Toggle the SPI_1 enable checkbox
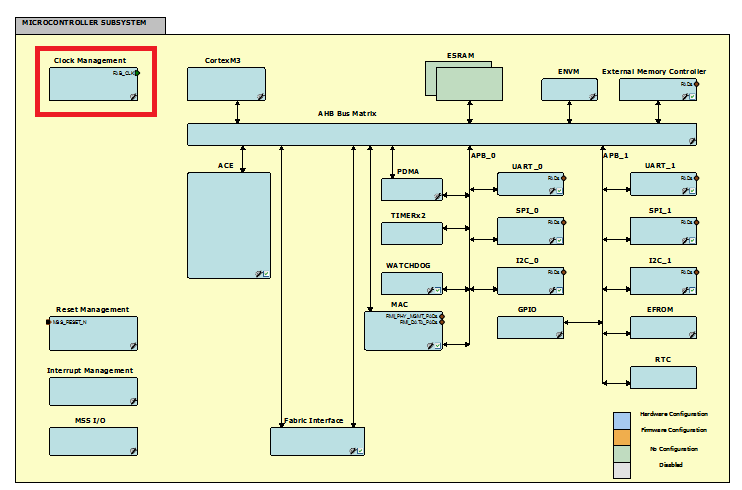742x490 pixels. (691, 240)
